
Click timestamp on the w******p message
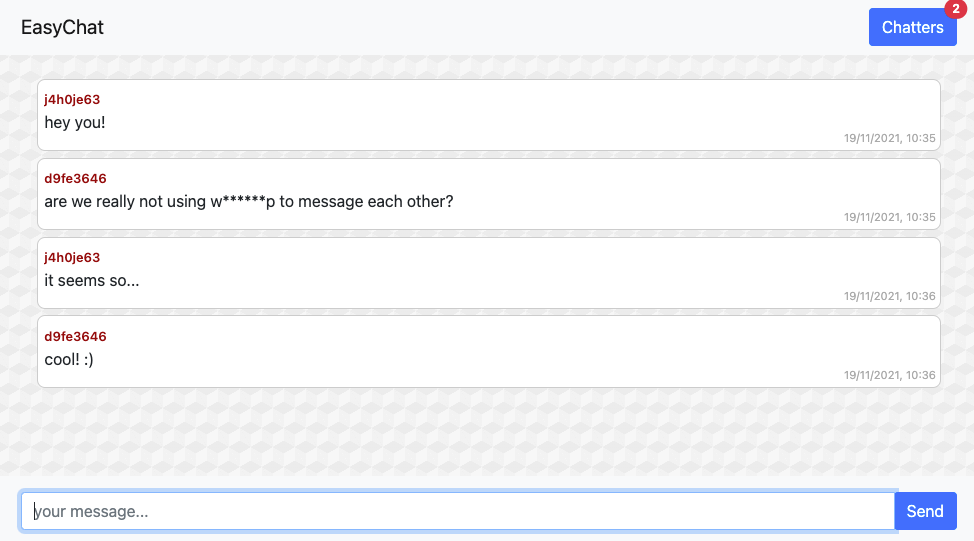pos(889,217)
